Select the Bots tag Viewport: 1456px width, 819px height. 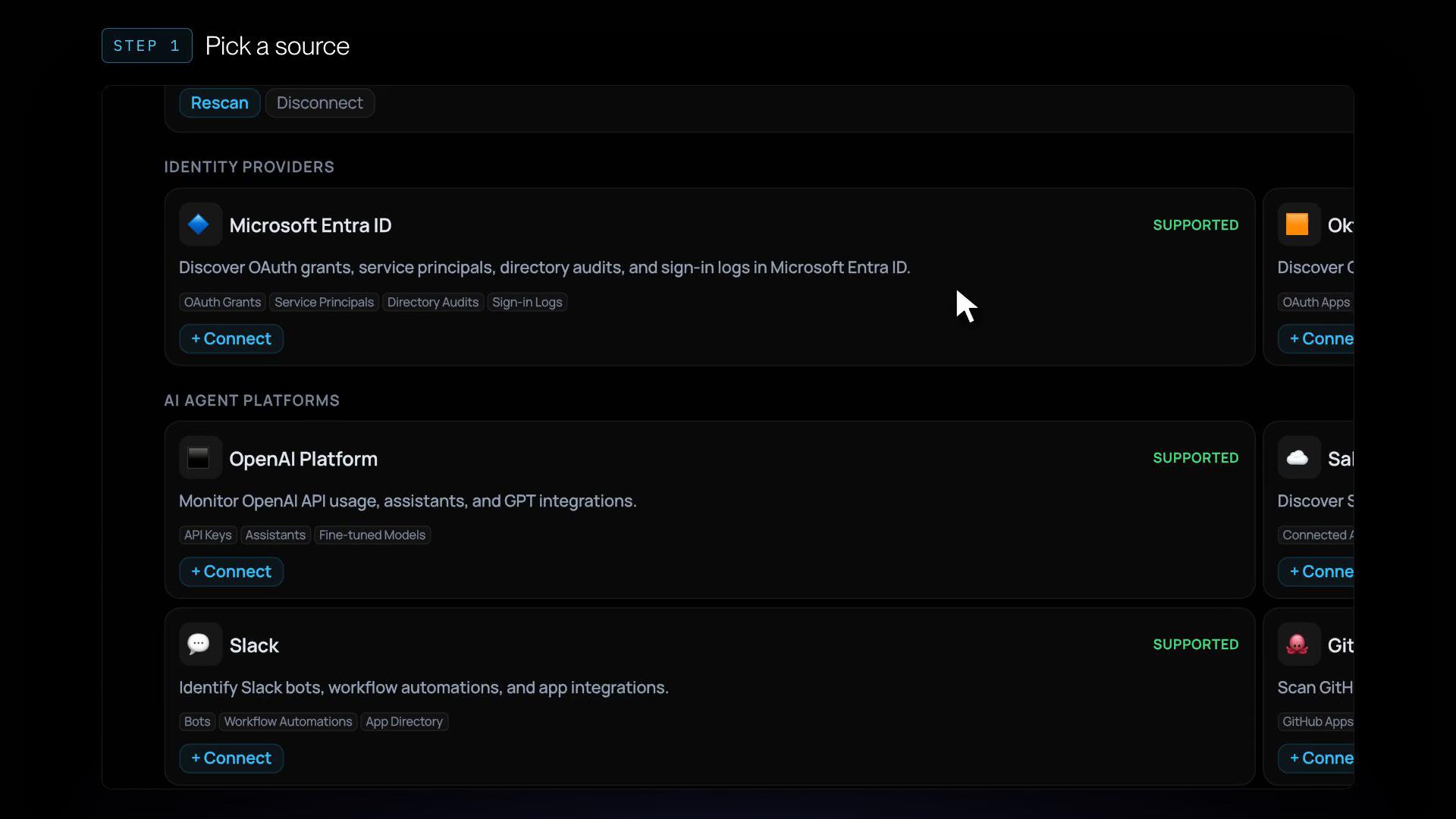tap(197, 721)
